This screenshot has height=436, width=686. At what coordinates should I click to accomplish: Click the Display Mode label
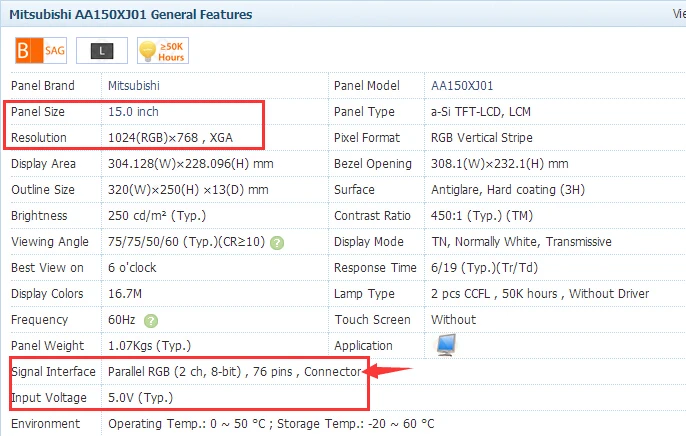[369, 242]
